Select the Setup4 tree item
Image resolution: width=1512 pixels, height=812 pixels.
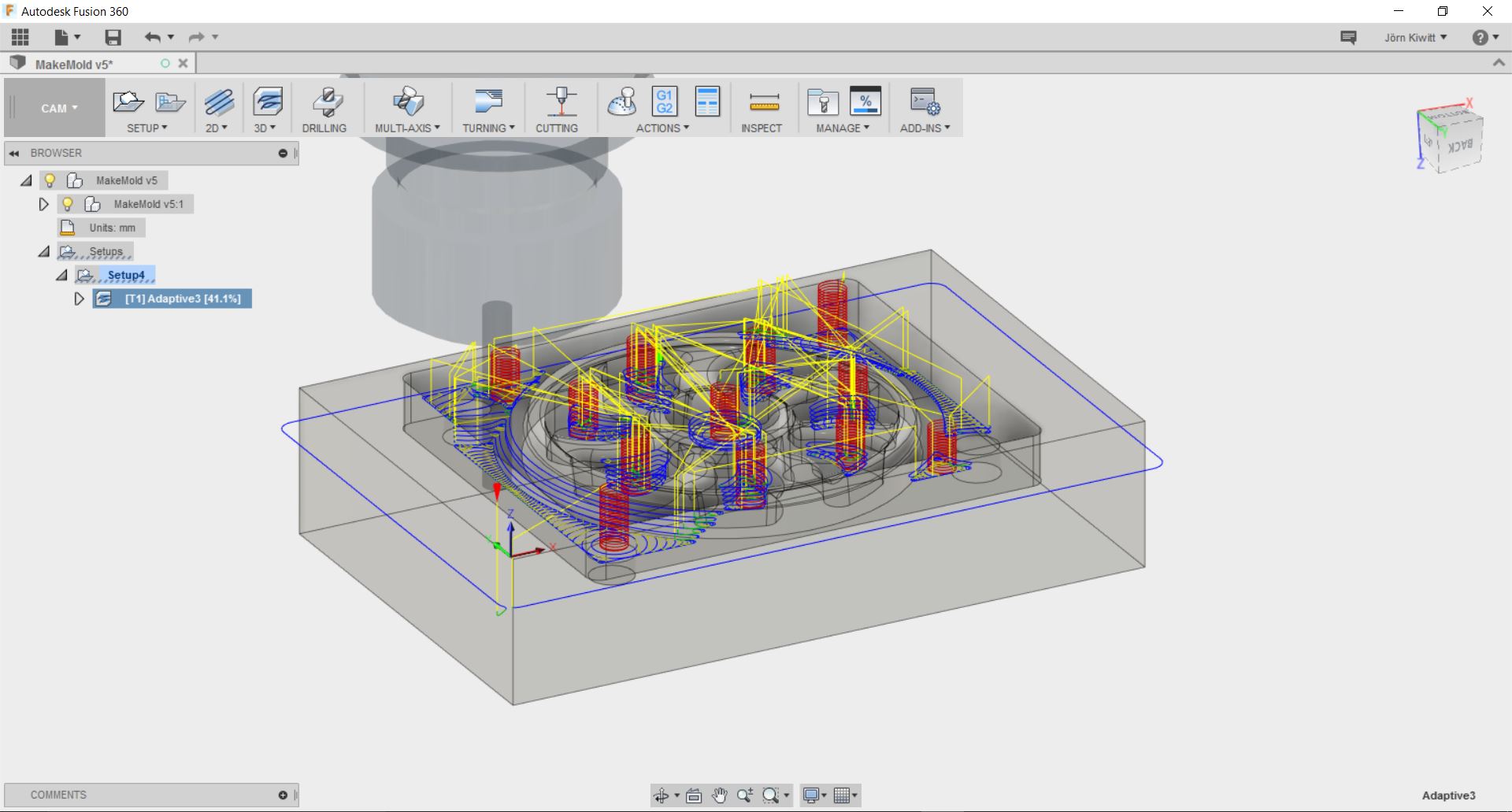116,275
